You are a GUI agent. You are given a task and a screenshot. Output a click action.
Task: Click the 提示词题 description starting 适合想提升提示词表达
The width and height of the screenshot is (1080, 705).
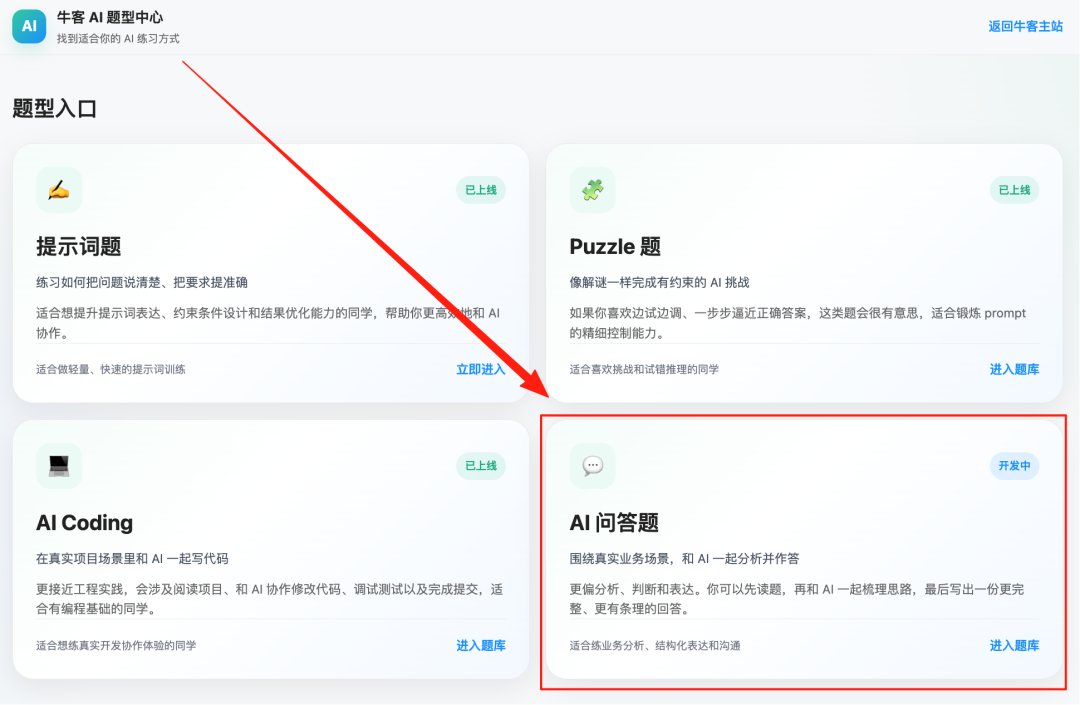pos(268,323)
